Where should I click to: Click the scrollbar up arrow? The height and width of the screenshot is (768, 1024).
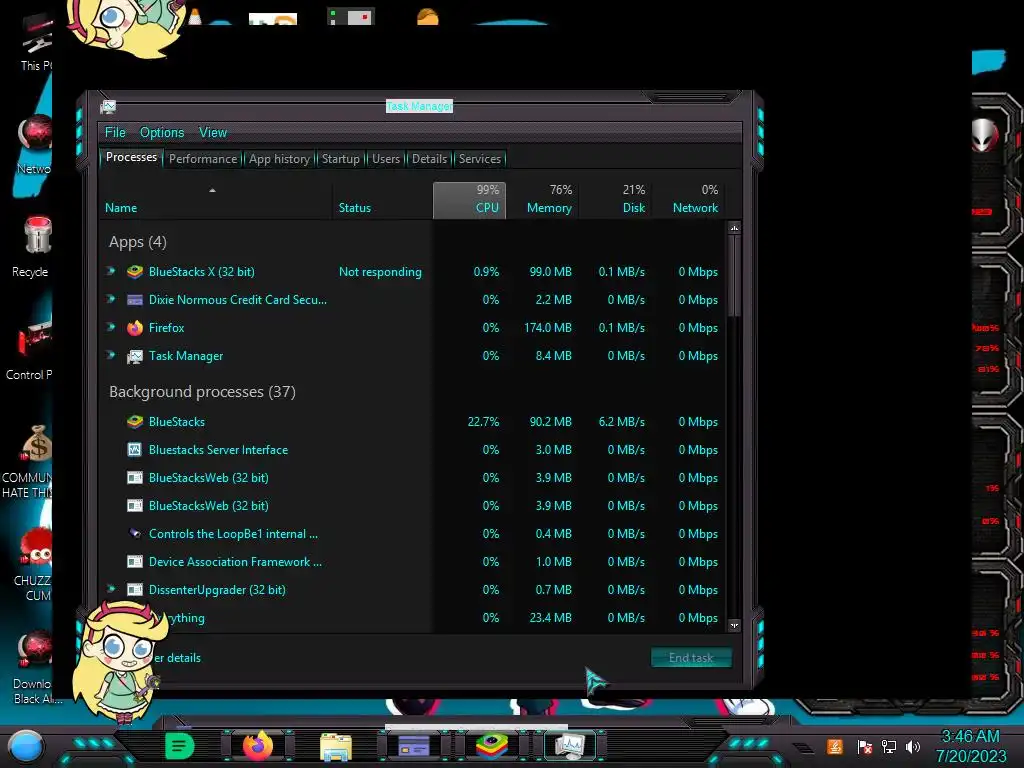point(735,228)
